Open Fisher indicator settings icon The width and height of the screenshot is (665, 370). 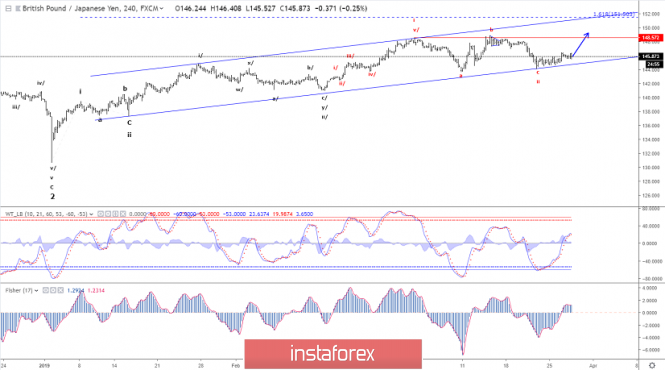[53, 291]
